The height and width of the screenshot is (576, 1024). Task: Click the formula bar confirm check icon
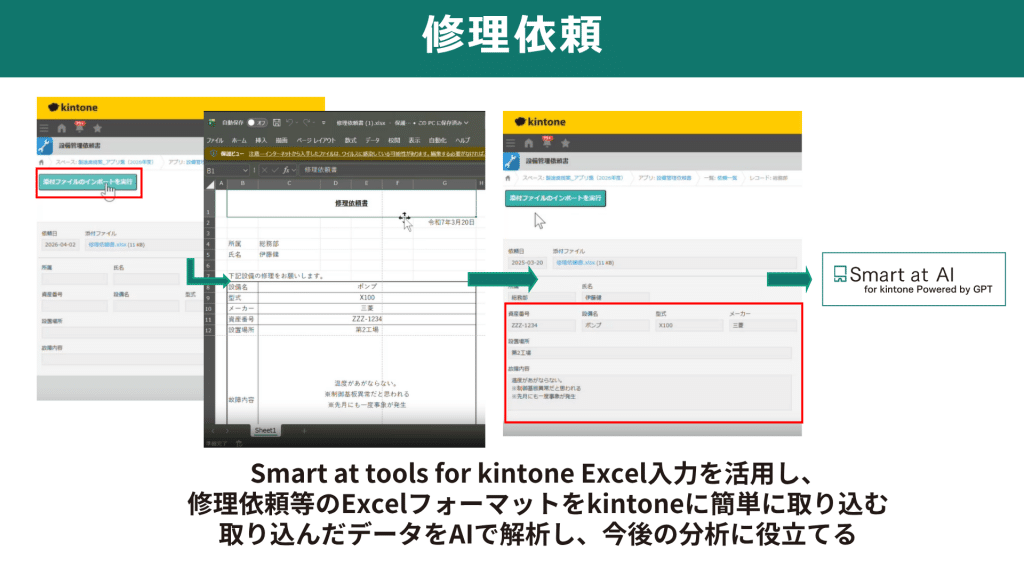pos(275,170)
